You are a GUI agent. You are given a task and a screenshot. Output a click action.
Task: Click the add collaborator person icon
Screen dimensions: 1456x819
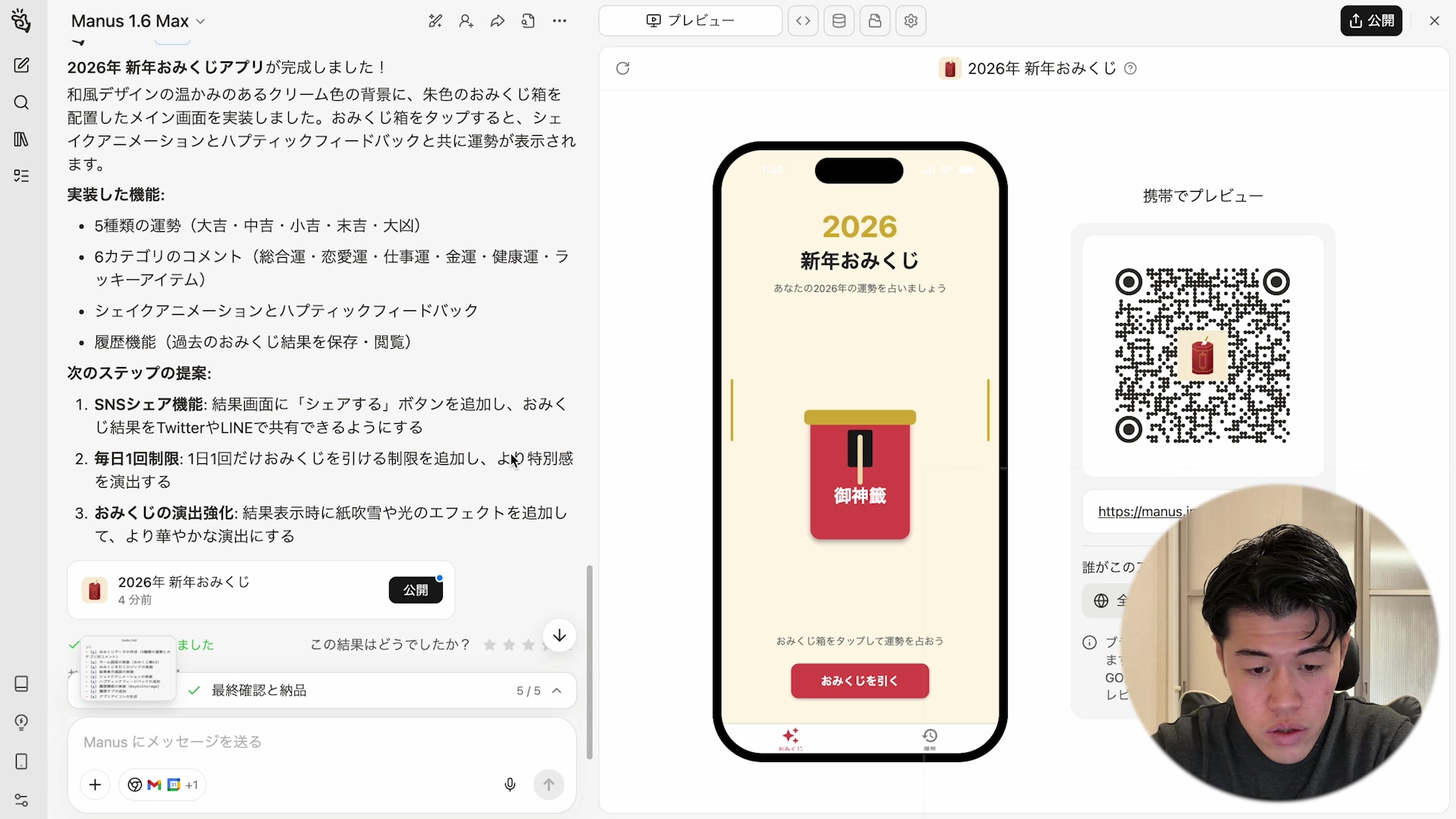(x=466, y=21)
